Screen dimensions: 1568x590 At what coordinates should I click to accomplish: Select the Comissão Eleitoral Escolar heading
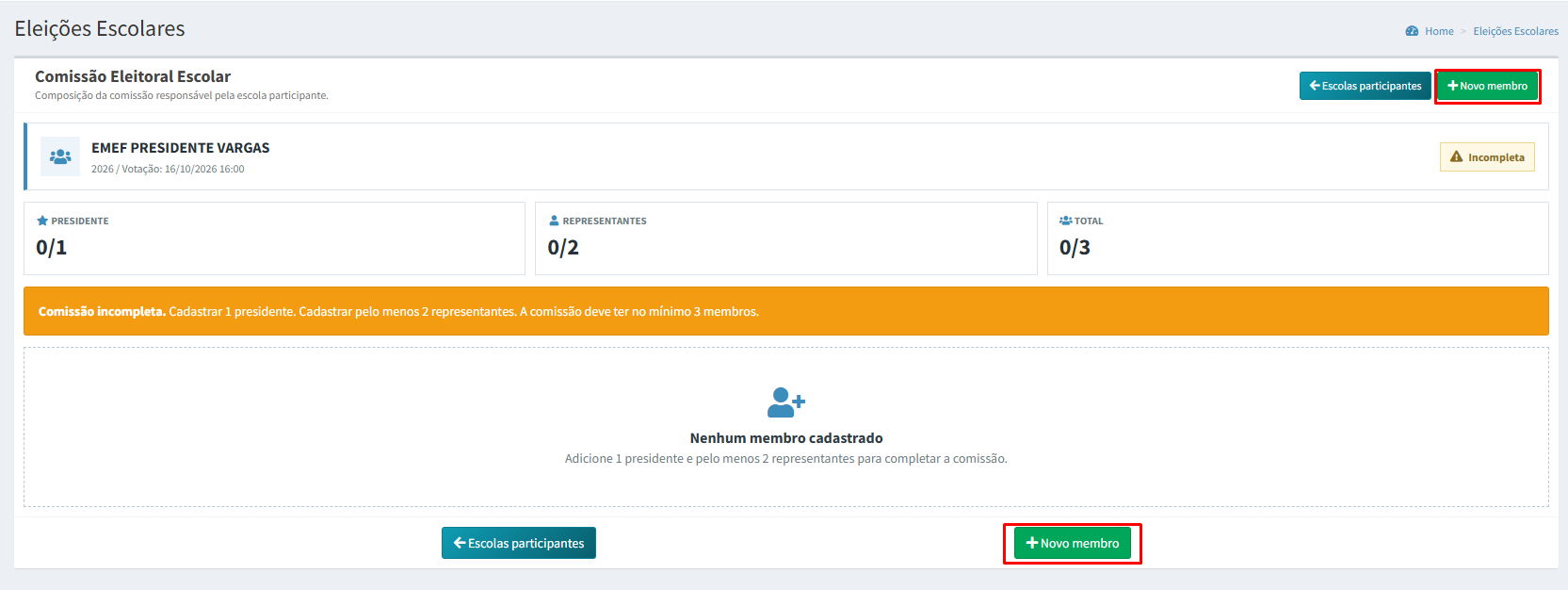pos(133,76)
